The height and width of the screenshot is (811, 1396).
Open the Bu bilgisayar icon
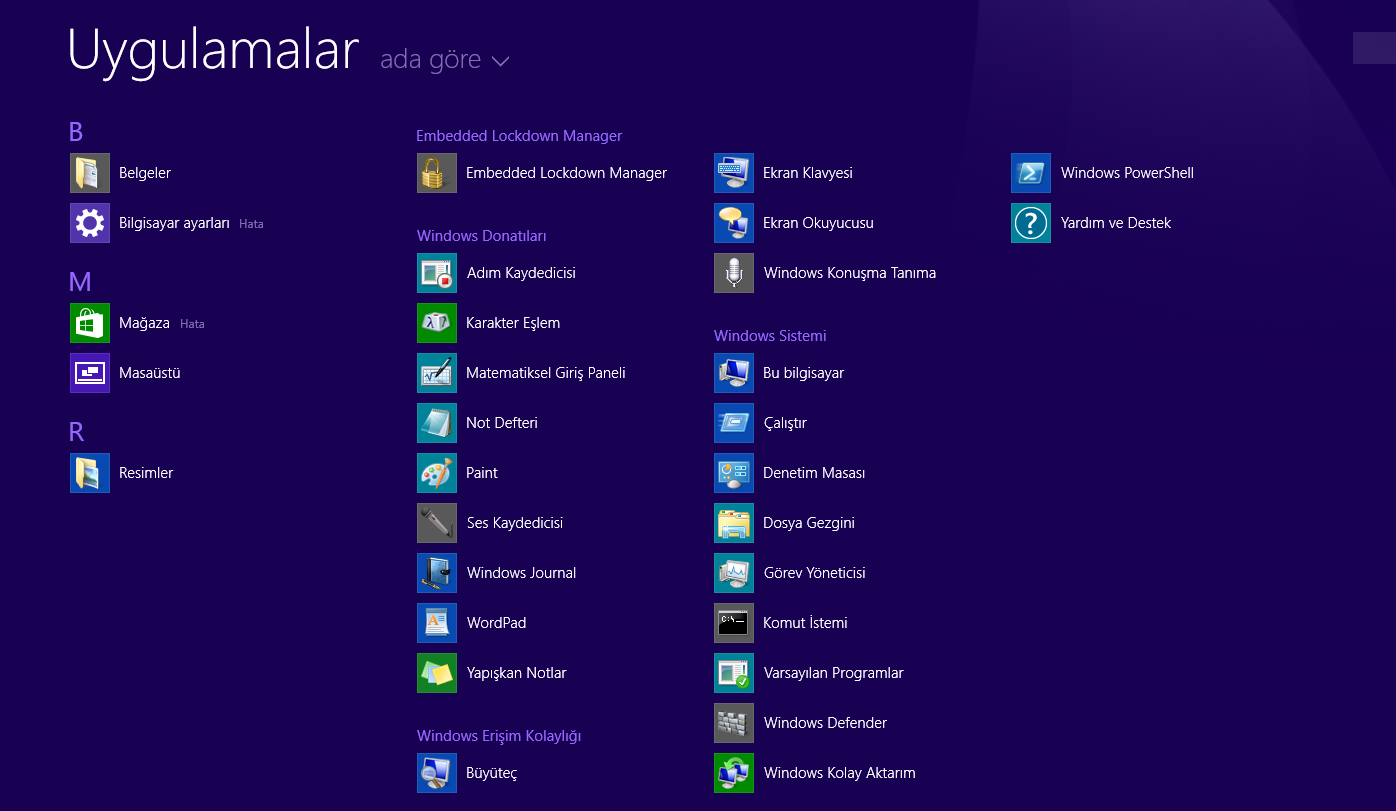coord(734,373)
